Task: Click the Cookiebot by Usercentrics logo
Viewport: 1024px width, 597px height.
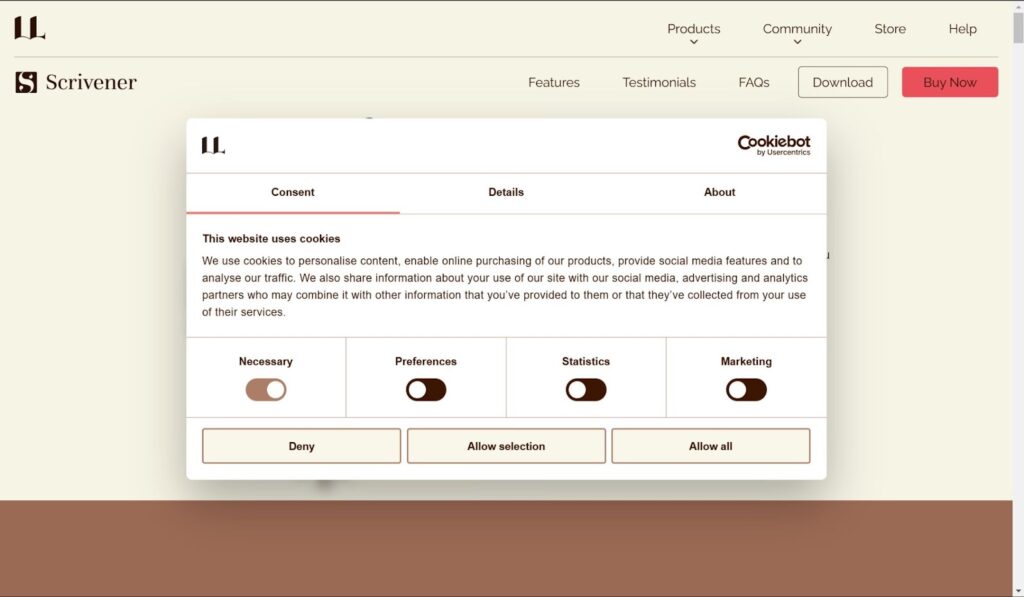Action: (773, 145)
